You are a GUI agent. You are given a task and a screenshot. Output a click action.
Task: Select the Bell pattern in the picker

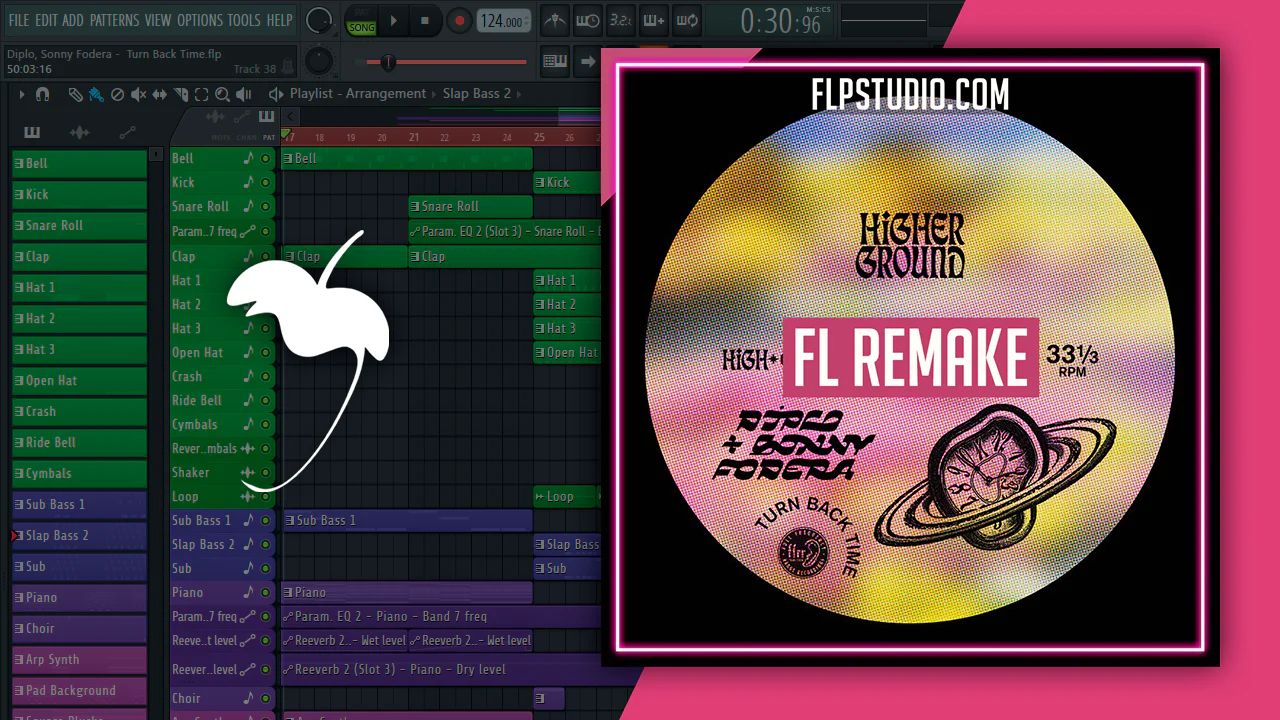(79, 164)
